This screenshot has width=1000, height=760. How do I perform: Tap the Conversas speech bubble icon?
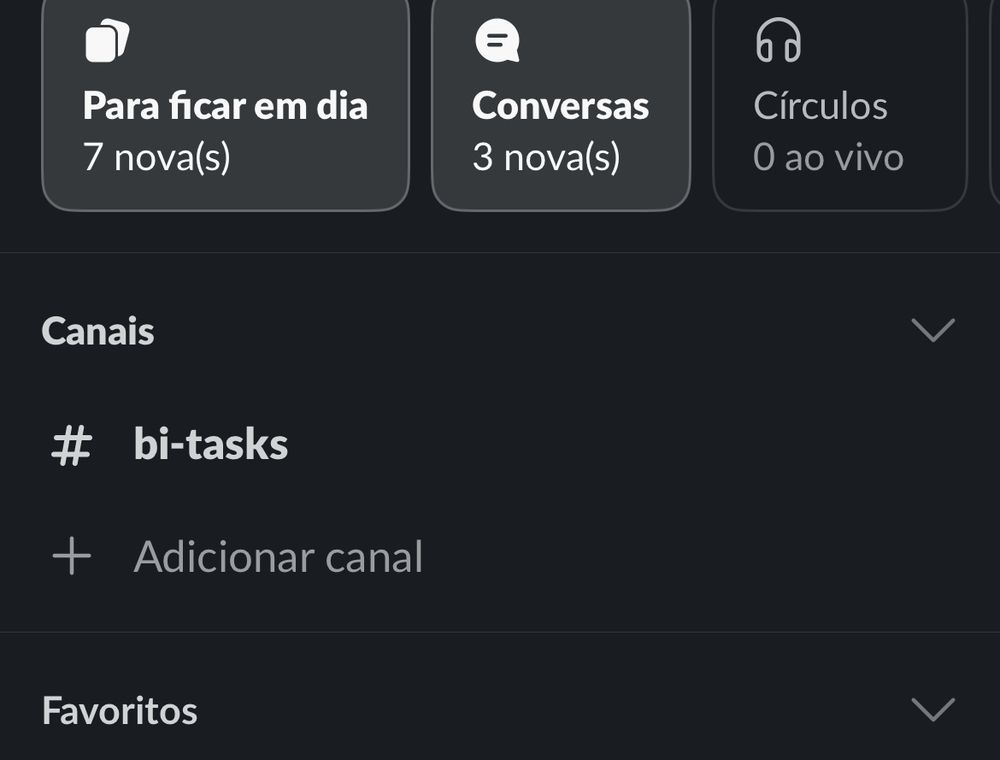(x=497, y=41)
